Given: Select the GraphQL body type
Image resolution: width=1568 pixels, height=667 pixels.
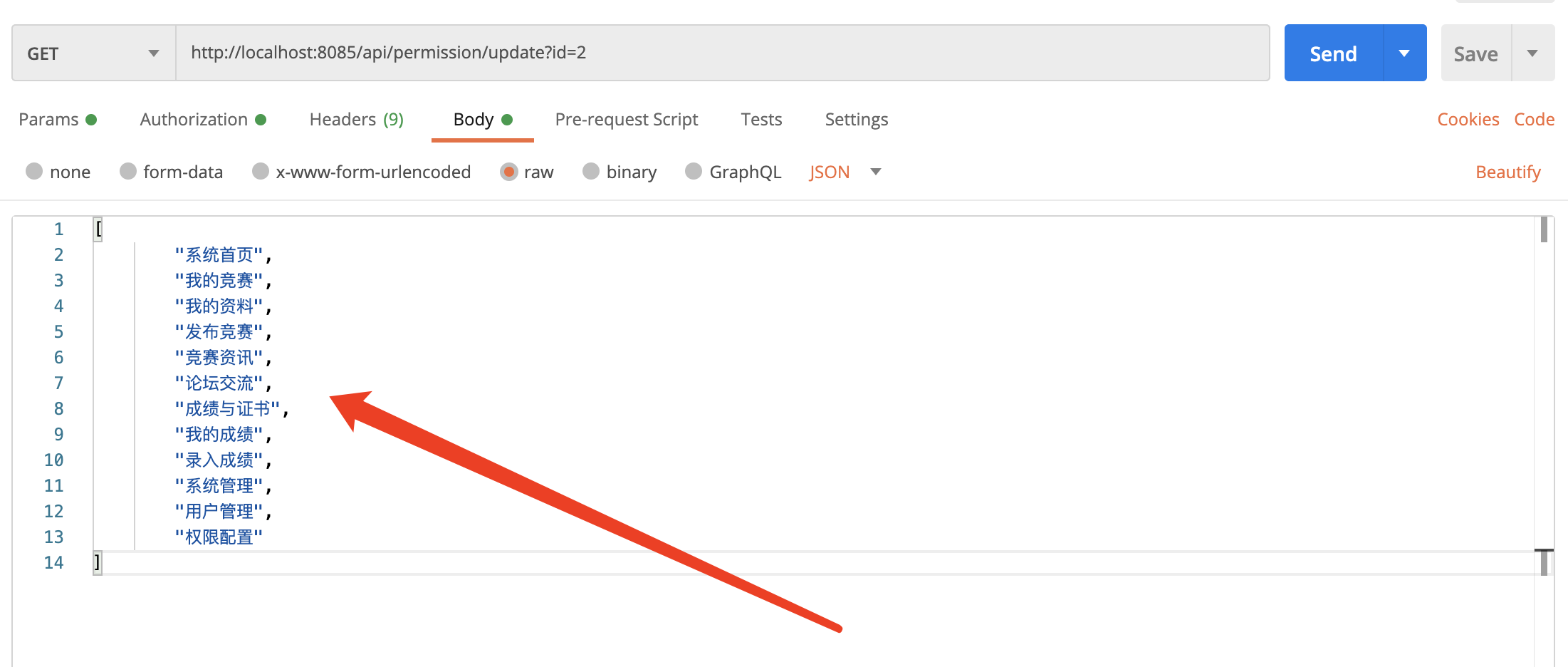Looking at the screenshot, I should 693,172.
